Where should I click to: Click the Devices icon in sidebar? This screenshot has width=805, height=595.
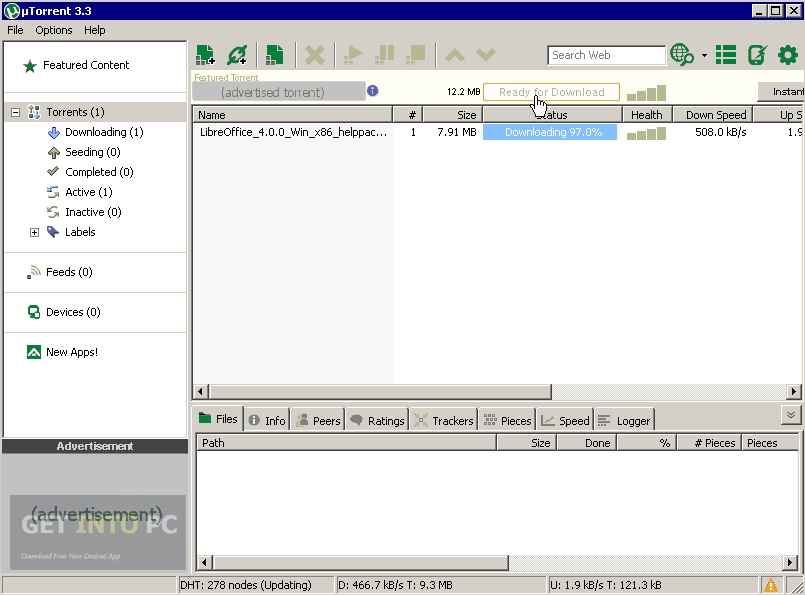coord(34,312)
